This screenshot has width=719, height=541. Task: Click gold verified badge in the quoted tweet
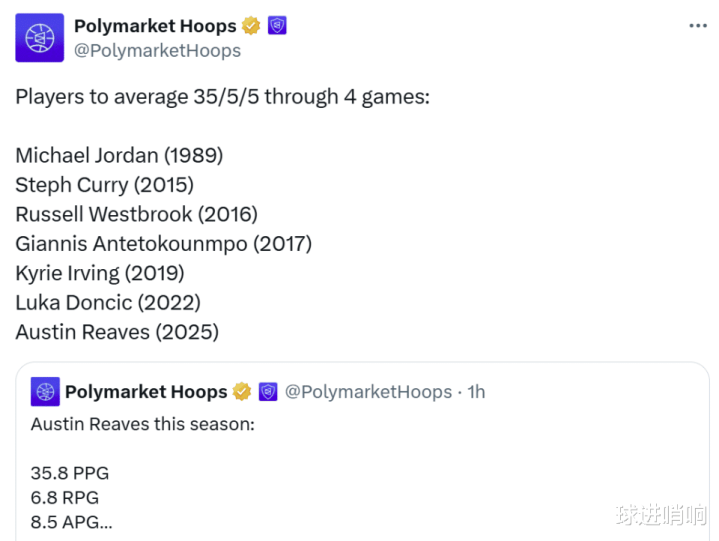(242, 391)
